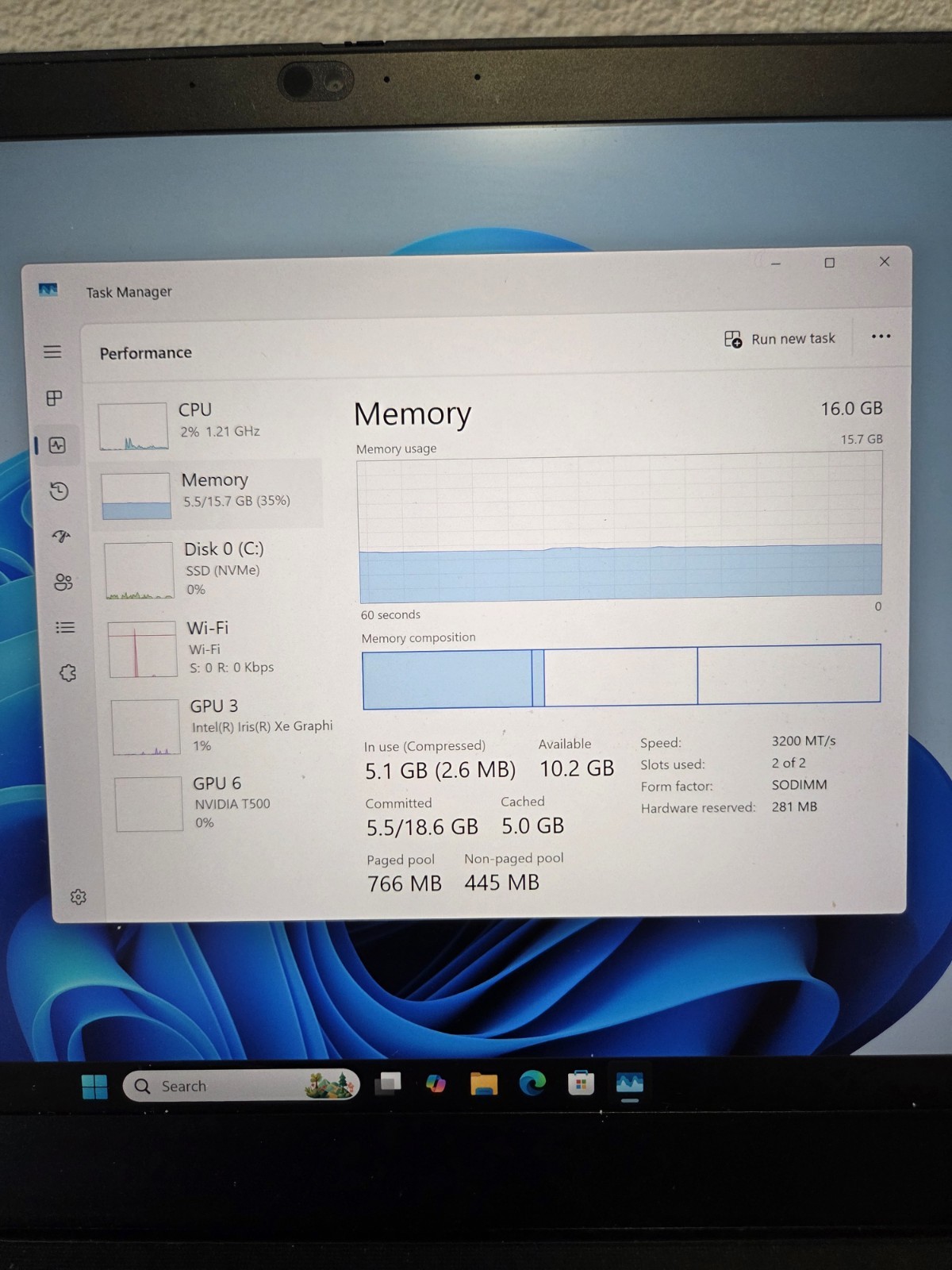Screen dimensions: 952x1270
Task: Click the CPU usage mini graph thumbnail
Action: click(x=133, y=426)
